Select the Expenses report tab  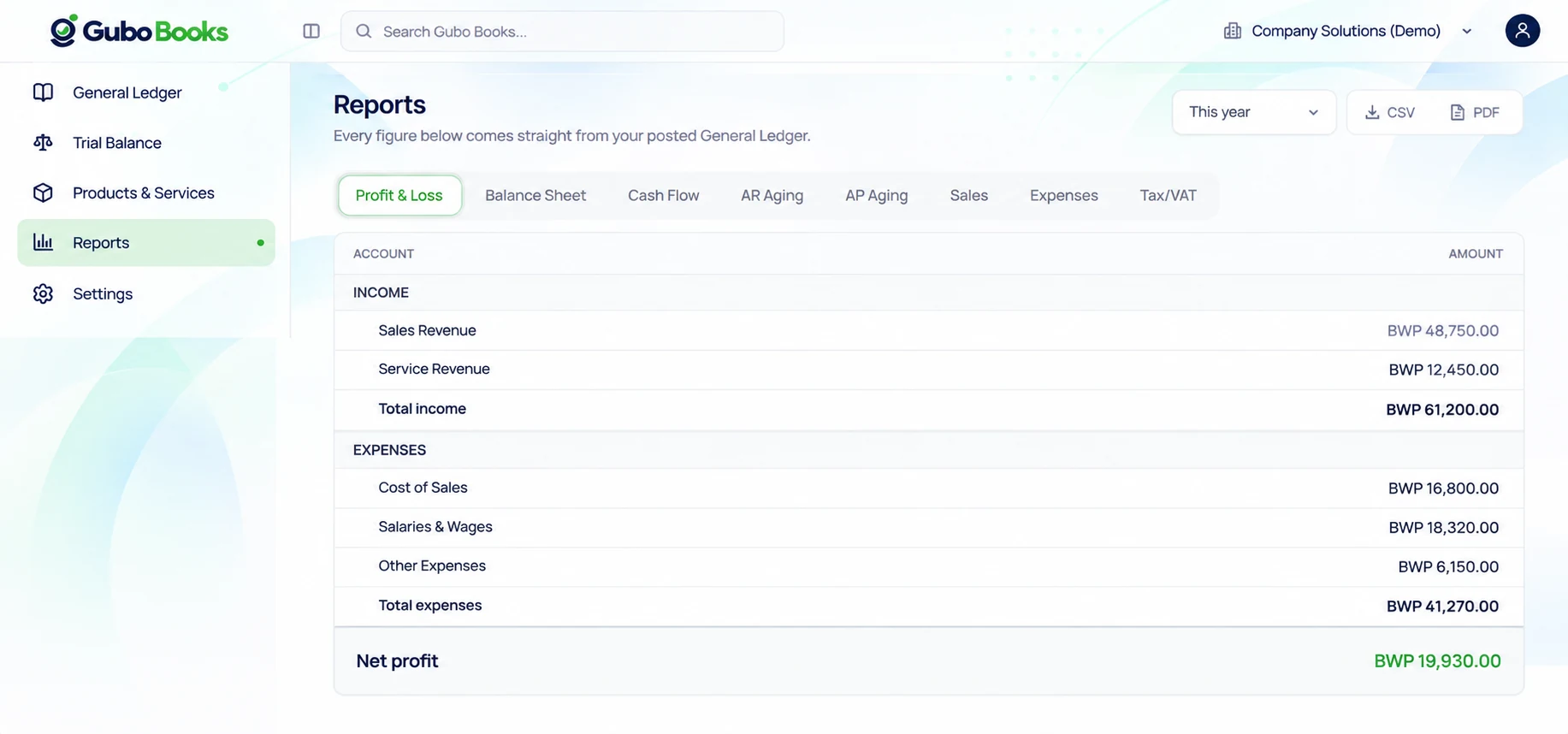tap(1063, 195)
